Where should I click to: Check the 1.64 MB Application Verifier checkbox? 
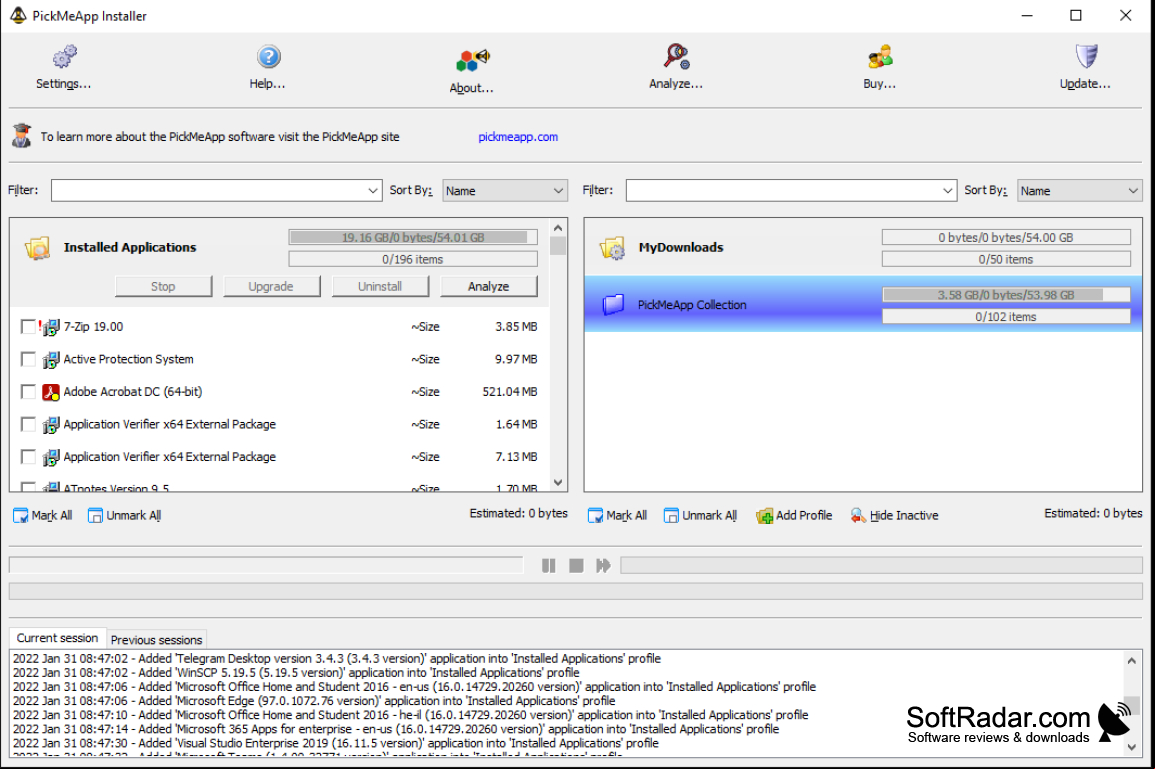coord(28,424)
